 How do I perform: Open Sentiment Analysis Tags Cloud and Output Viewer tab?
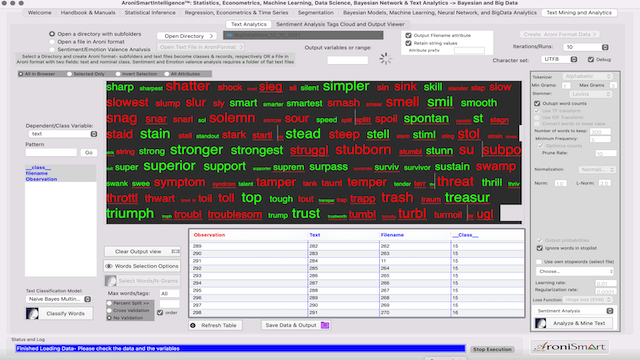[340, 24]
